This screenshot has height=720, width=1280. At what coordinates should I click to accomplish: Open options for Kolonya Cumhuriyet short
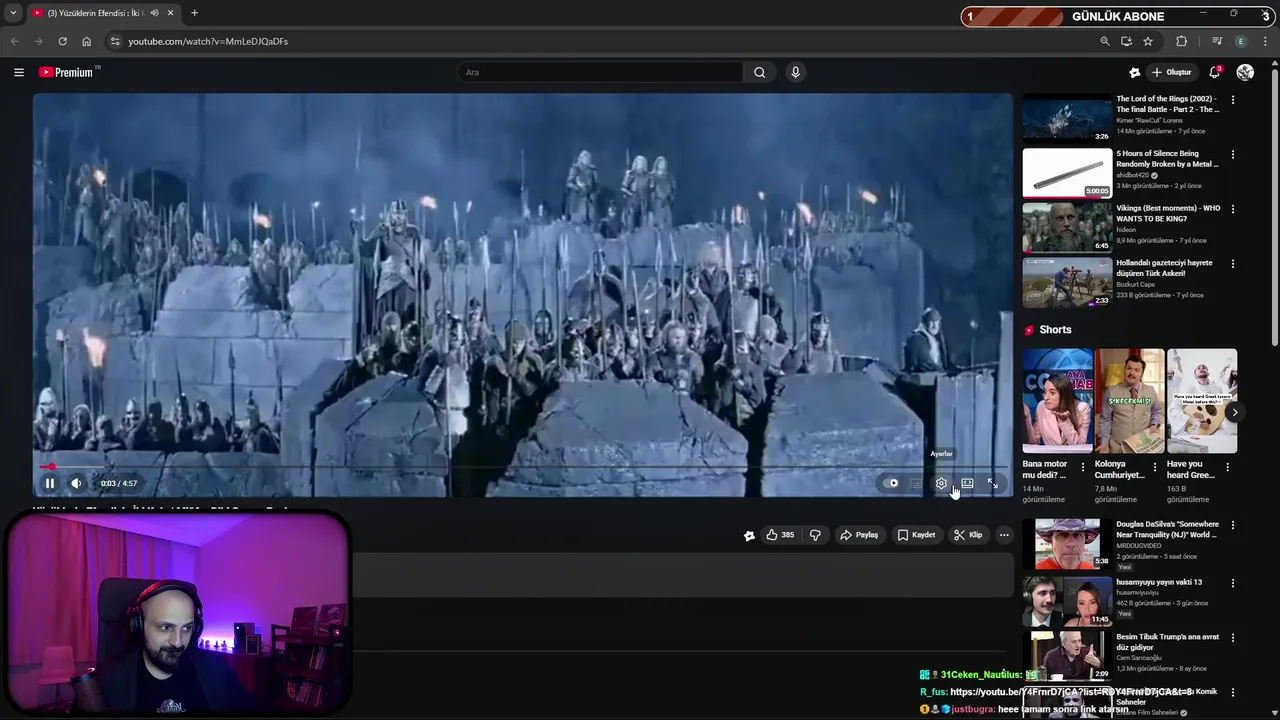click(x=1155, y=467)
